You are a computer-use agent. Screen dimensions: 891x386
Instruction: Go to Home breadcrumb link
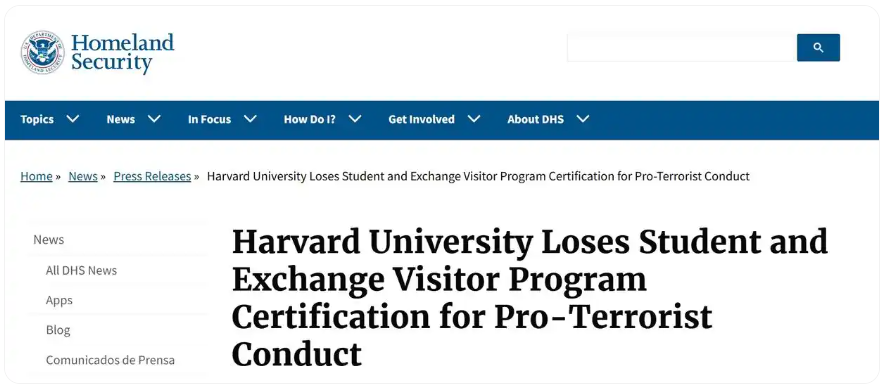(x=36, y=176)
